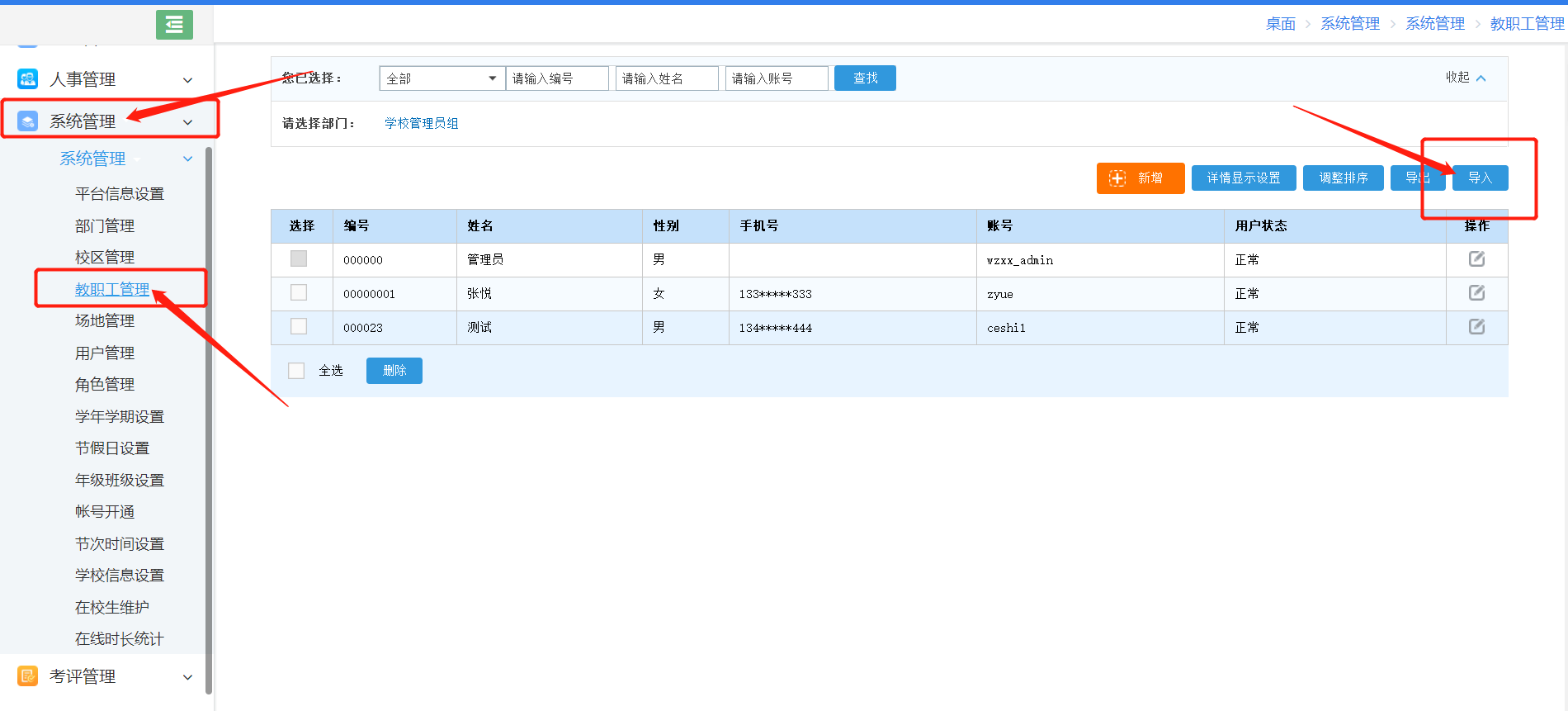1568x711 pixels.
Task: Toggle the 全选 checkbox
Action: click(296, 371)
